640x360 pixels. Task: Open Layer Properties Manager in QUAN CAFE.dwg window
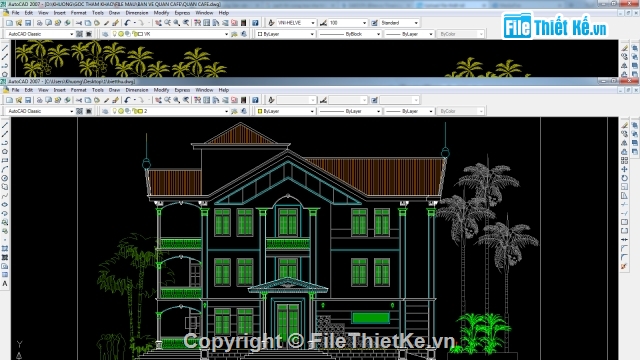point(105,34)
